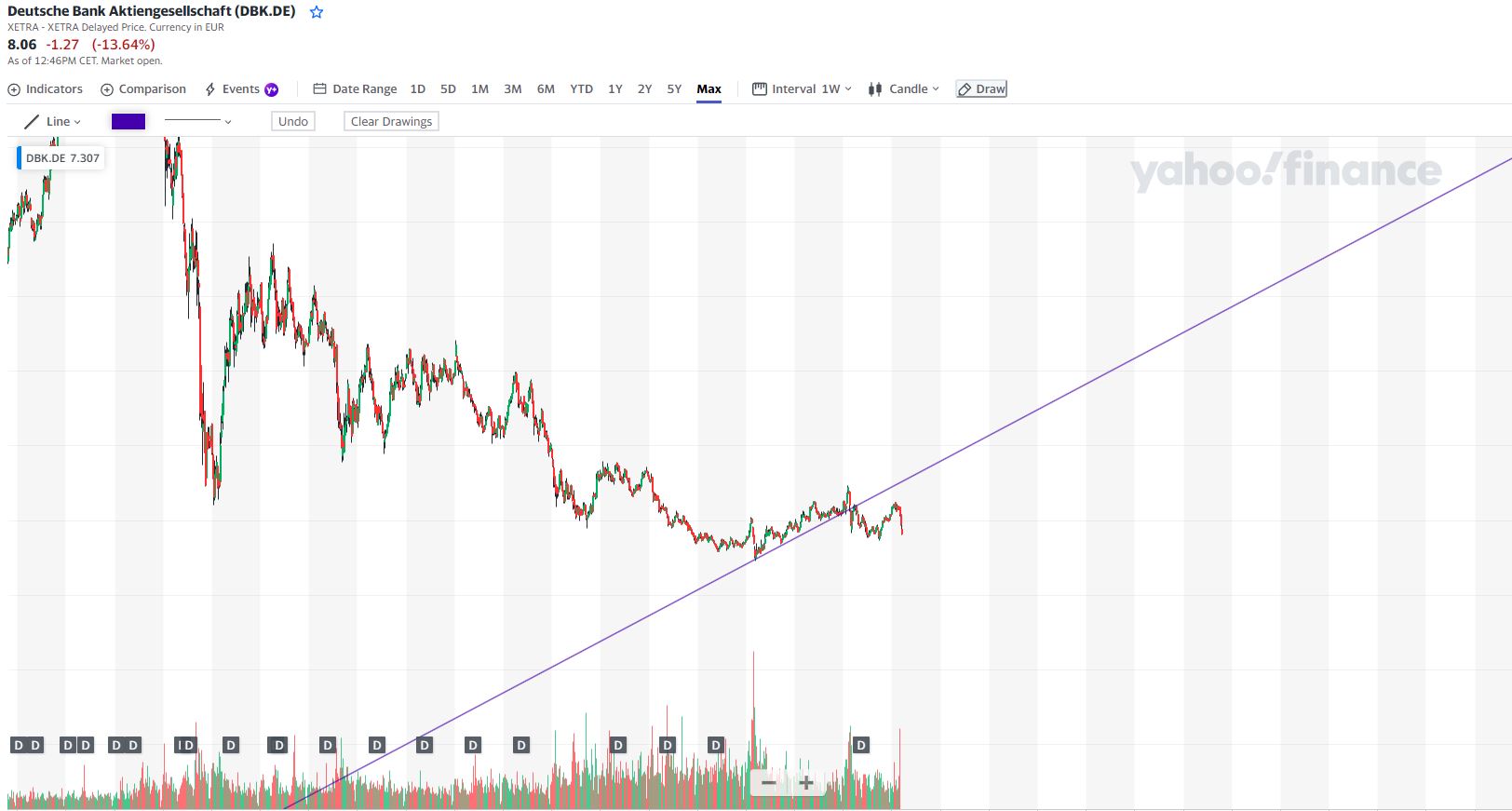This screenshot has width=1512, height=811.
Task: Switch to the 1M range
Action: 479,89
